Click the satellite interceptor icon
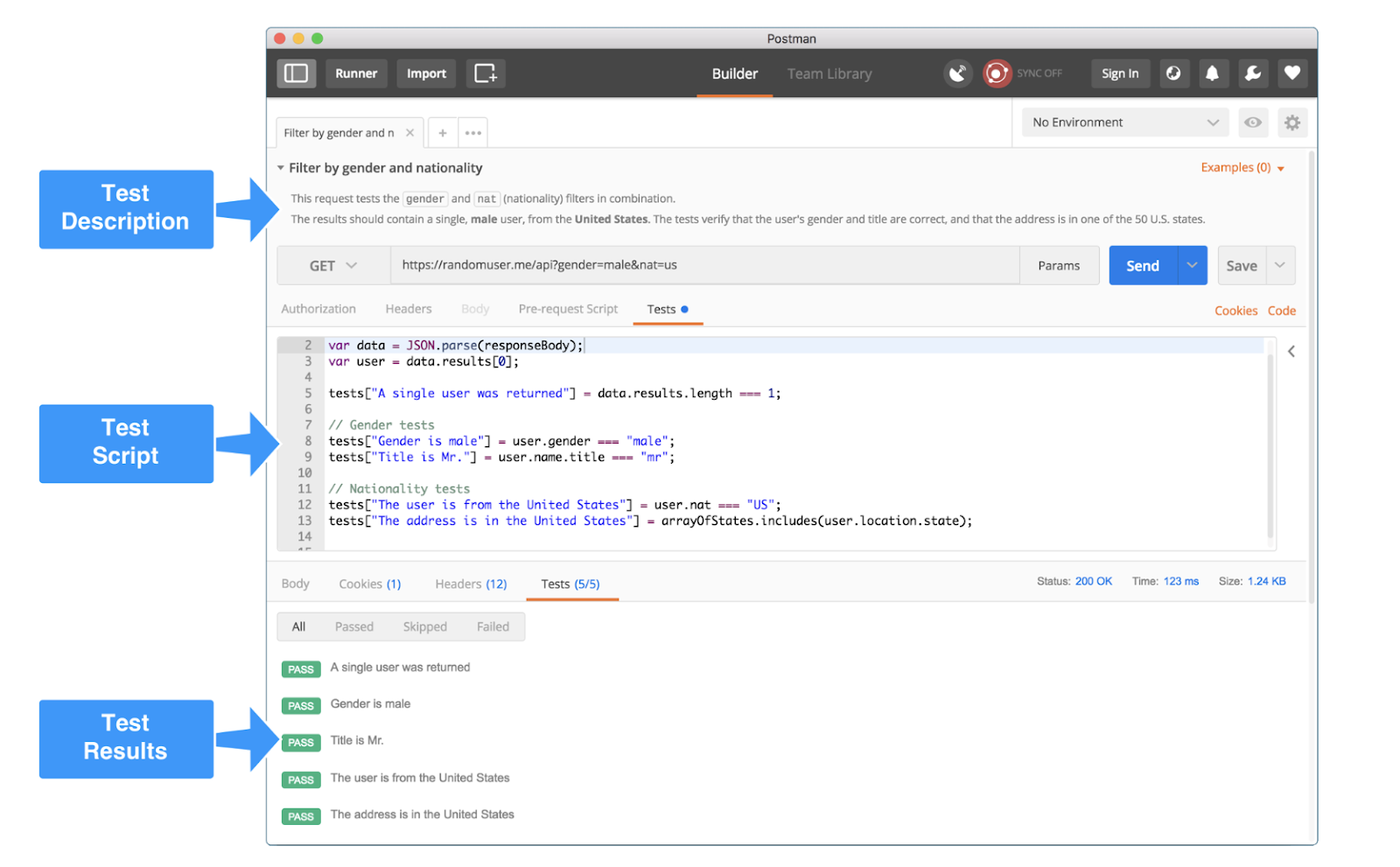1400x867 pixels. pos(958,73)
